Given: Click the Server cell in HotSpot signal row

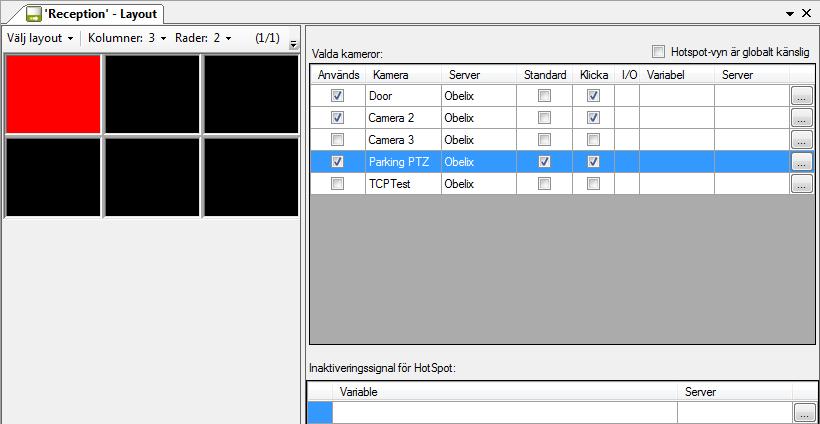Looking at the screenshot, I should click(735, 412).
